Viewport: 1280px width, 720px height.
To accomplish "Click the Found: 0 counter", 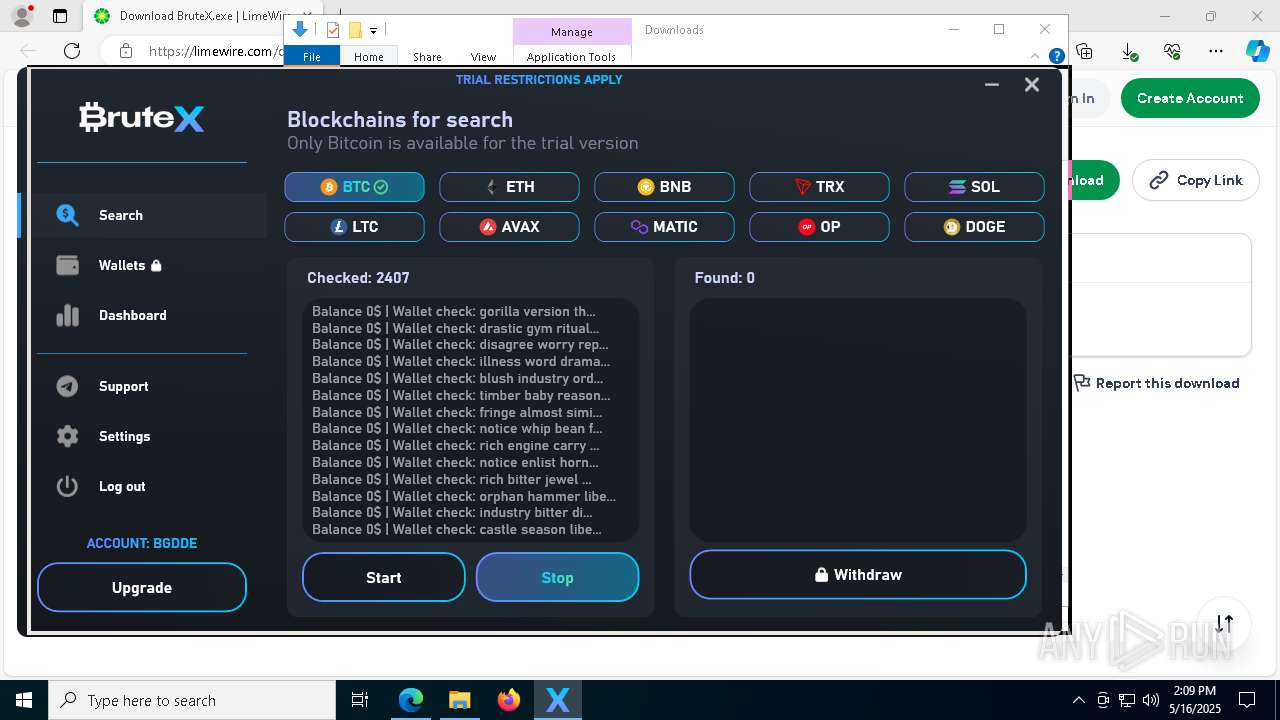I will pos(725,278).
